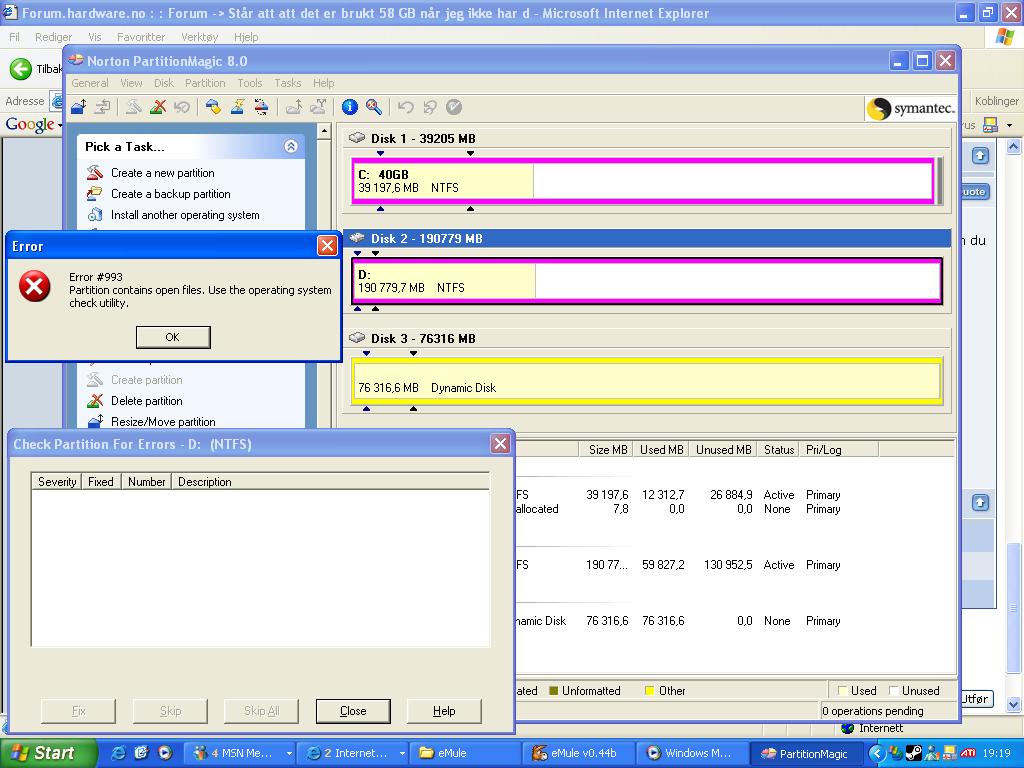Viewport: 1024px width, 768px height.
Task: Open the MSN Messenger taskbar group dropdown
Action: tap(289, 753)
